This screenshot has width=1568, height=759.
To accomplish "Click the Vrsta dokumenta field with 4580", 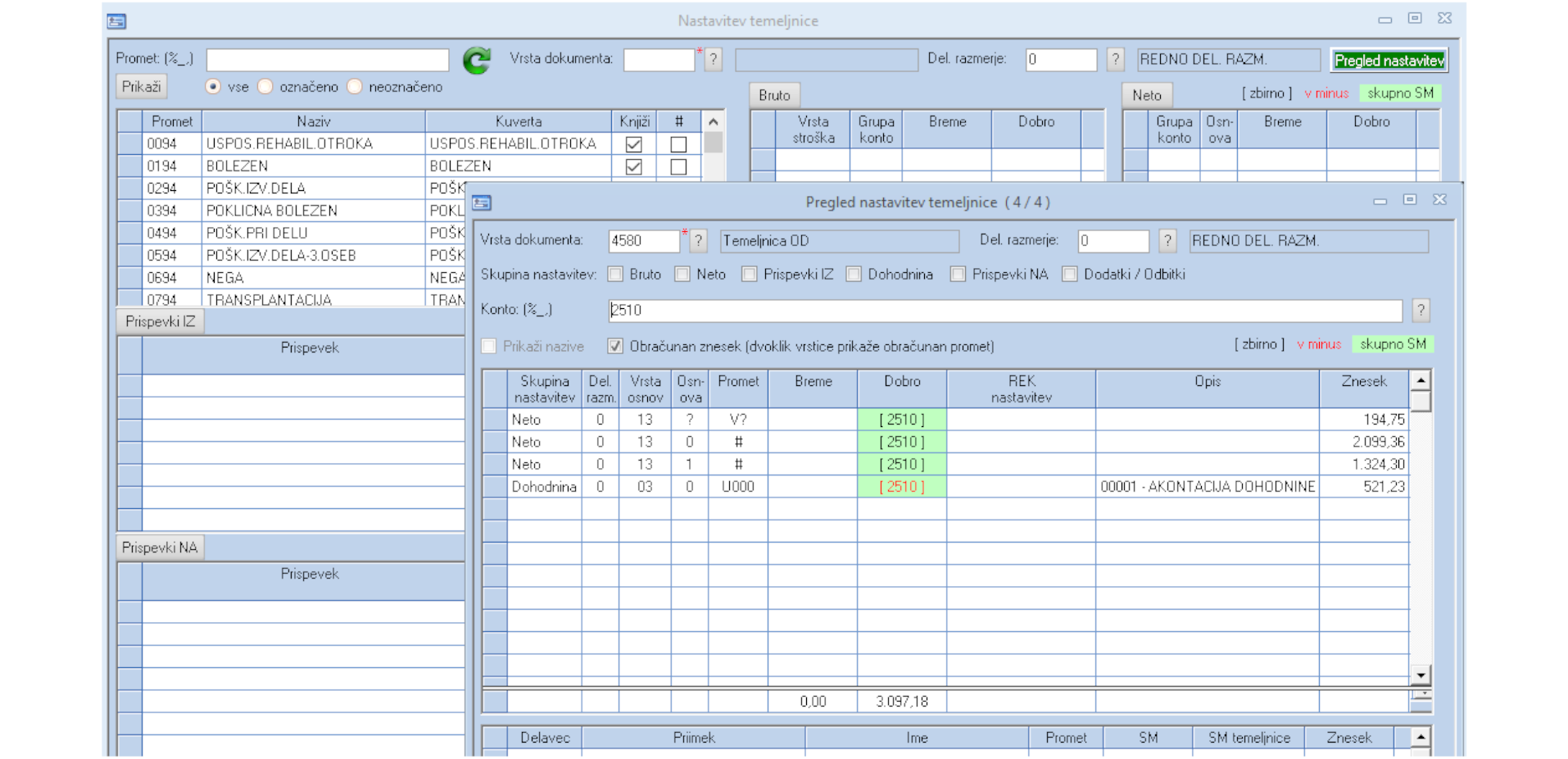I will click(644, 241).
